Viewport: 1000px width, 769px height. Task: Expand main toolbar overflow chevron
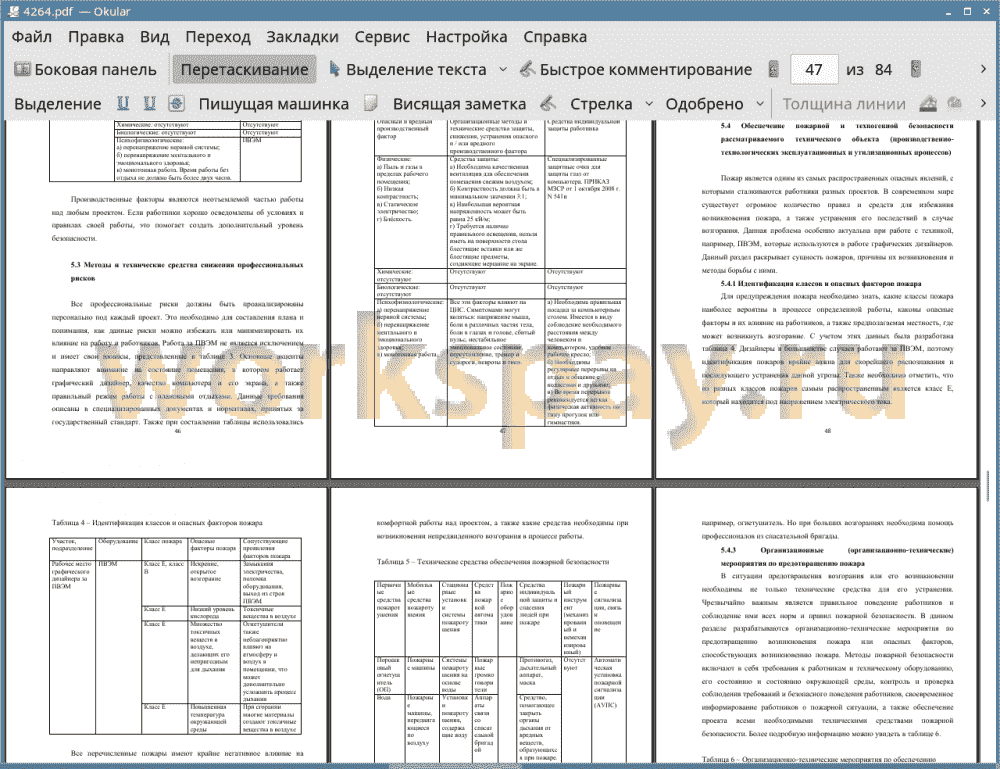(983, 69)
